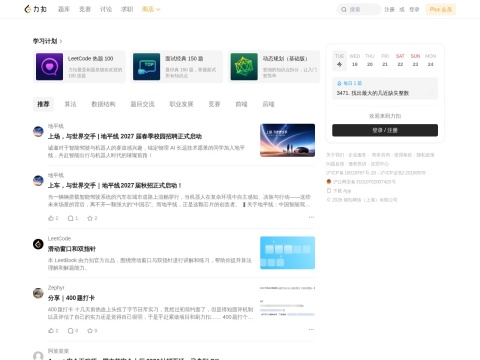Open the 400题打卡 post screenshot thumbnail
This screenshot has width=480, height=360.
(287, 301)
